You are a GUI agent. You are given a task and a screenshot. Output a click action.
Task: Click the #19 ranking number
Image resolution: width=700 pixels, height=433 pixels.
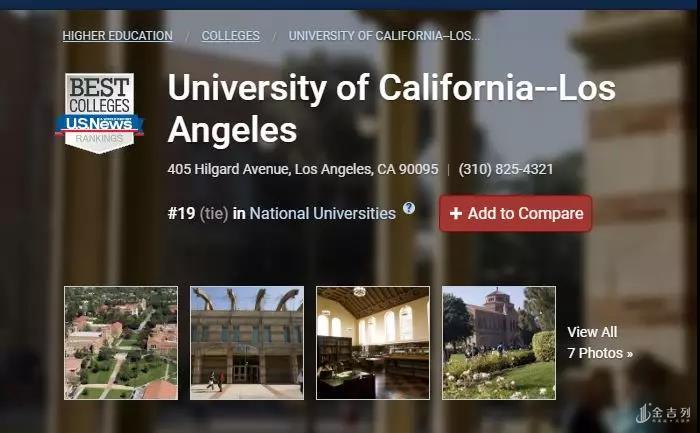(x=181, y=213)
